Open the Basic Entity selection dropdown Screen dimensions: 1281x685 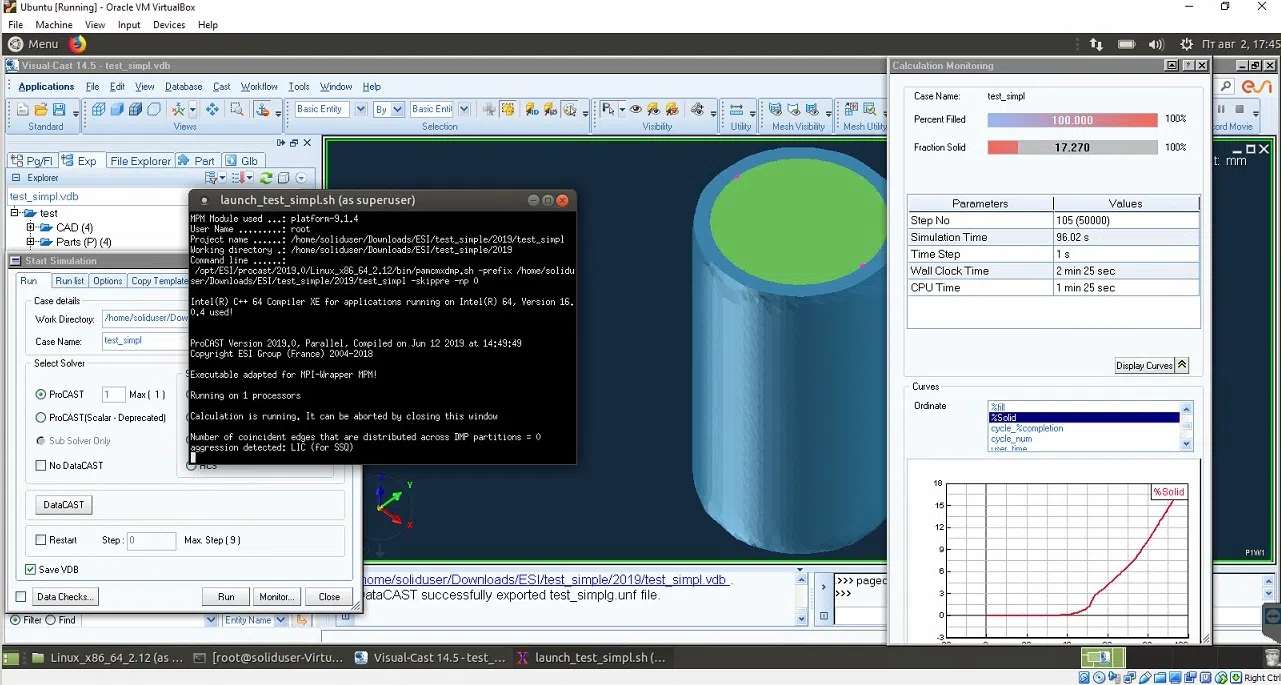click(x=359, y=109)
